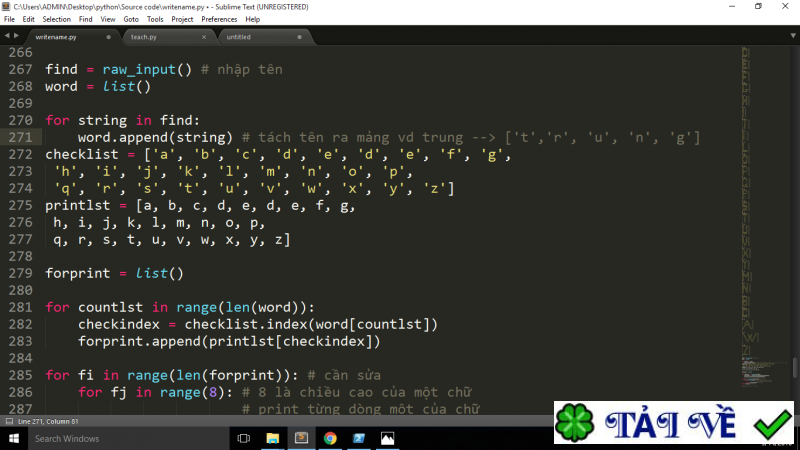Open PowerShell icon on taskbar
This screenshot has height=450, width=800.
pos(359,438)
